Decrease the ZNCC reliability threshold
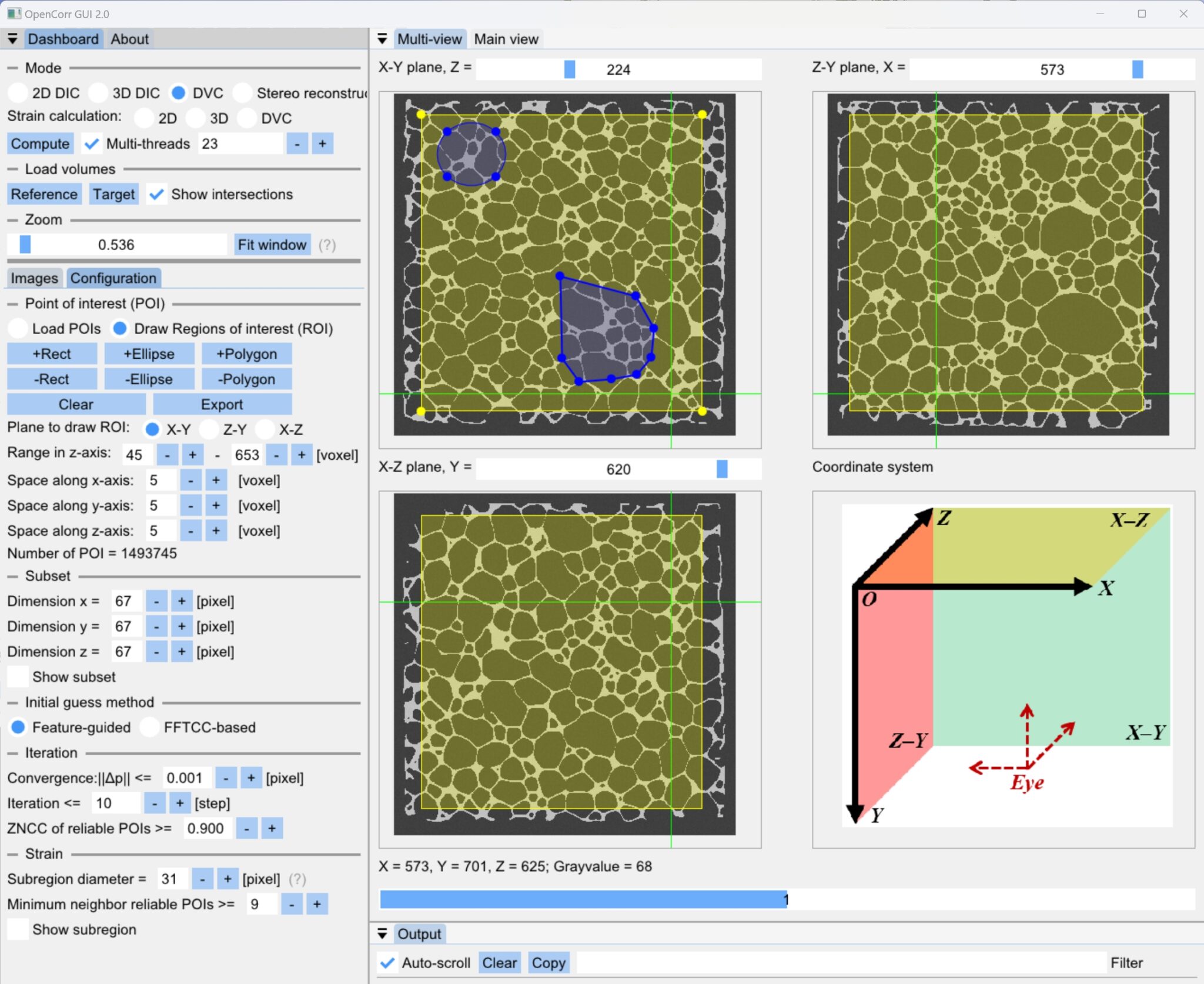Image resolution: width=1204 pixels, height=984 pixels. (247, 828)
